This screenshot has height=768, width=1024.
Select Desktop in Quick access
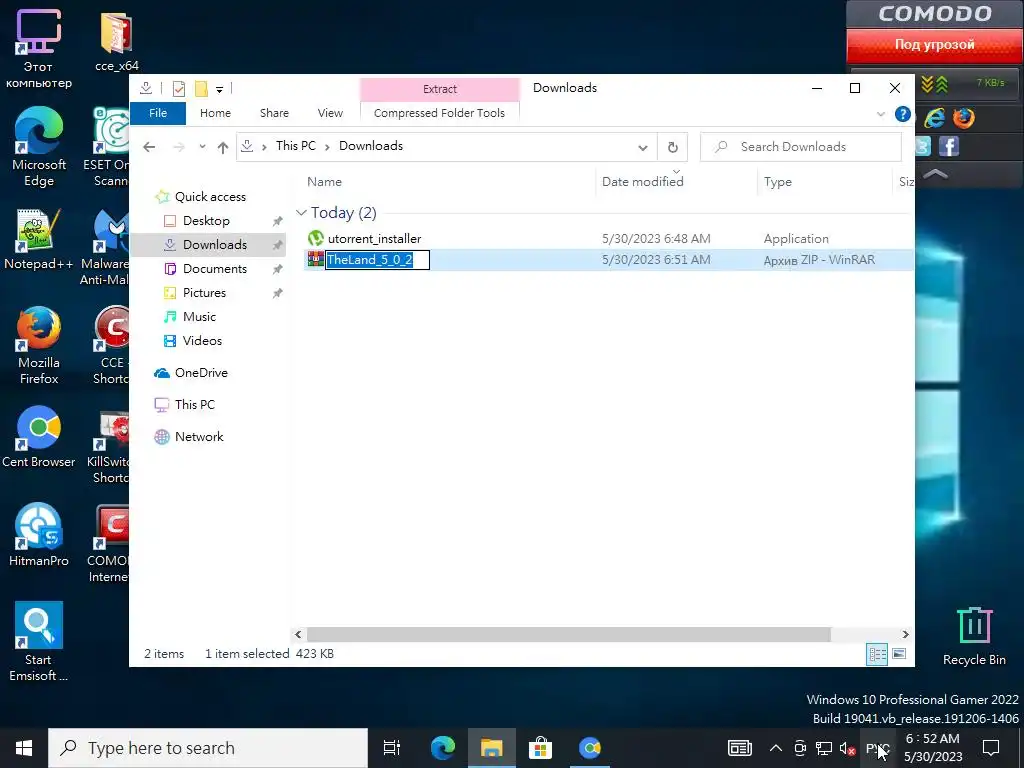[x=206, y=221]
